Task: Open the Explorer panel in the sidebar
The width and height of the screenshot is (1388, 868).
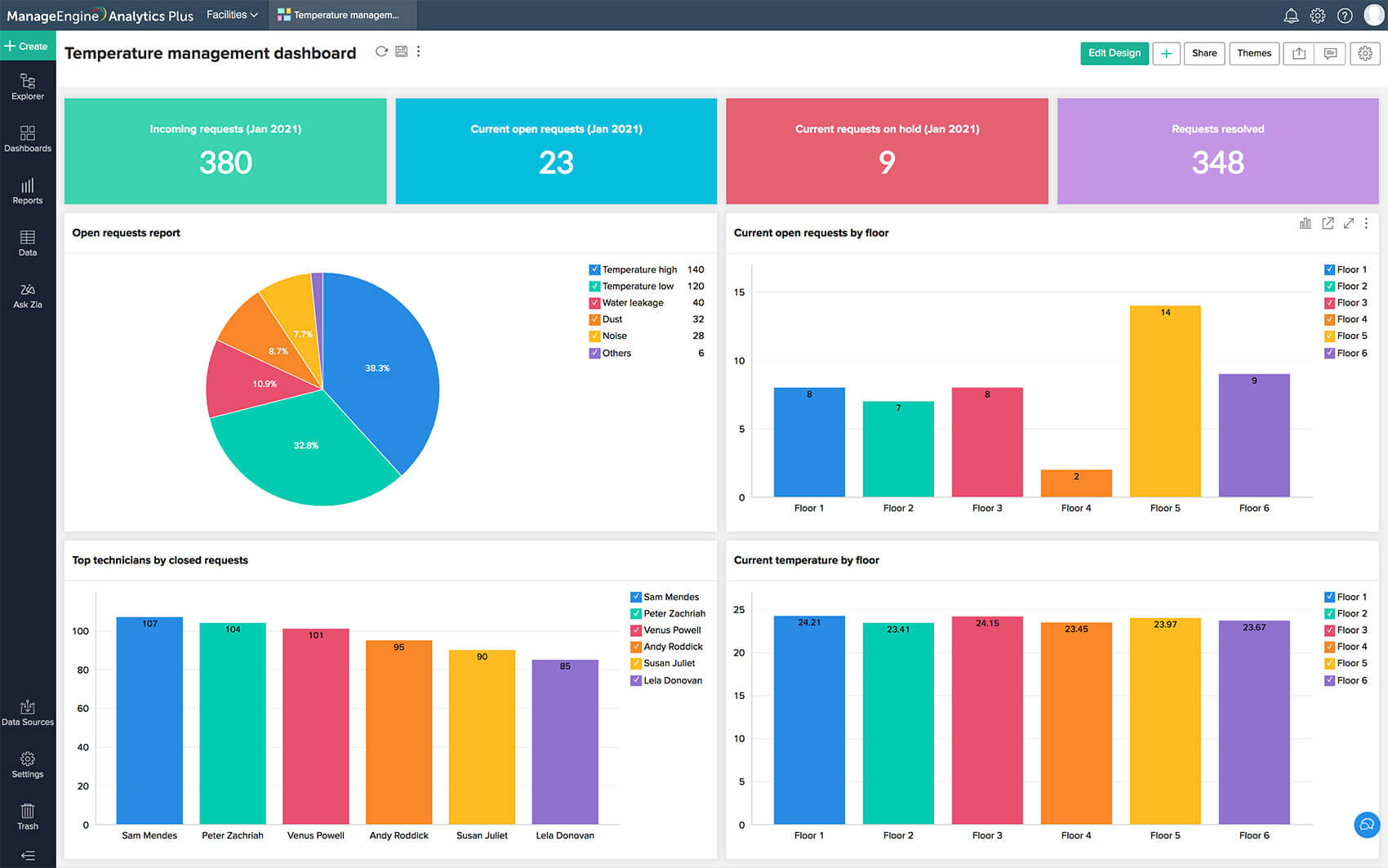Action: click(28, 86)
